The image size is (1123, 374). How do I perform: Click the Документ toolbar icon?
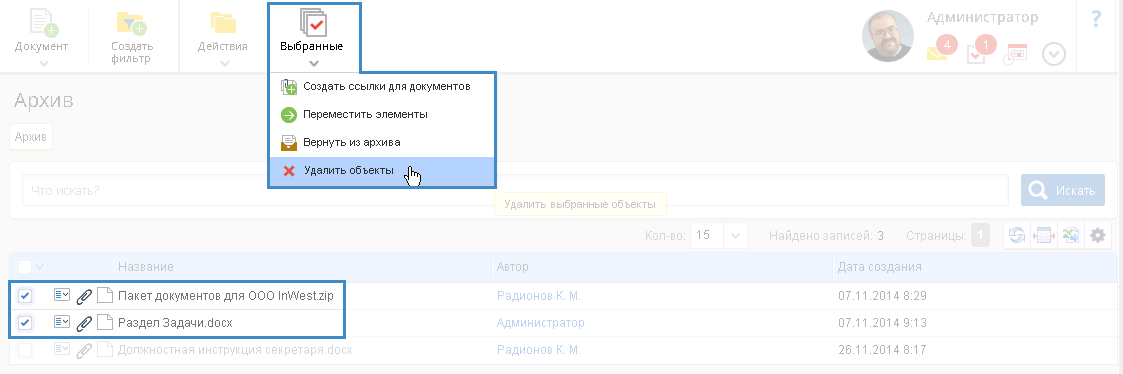[42, 23]
